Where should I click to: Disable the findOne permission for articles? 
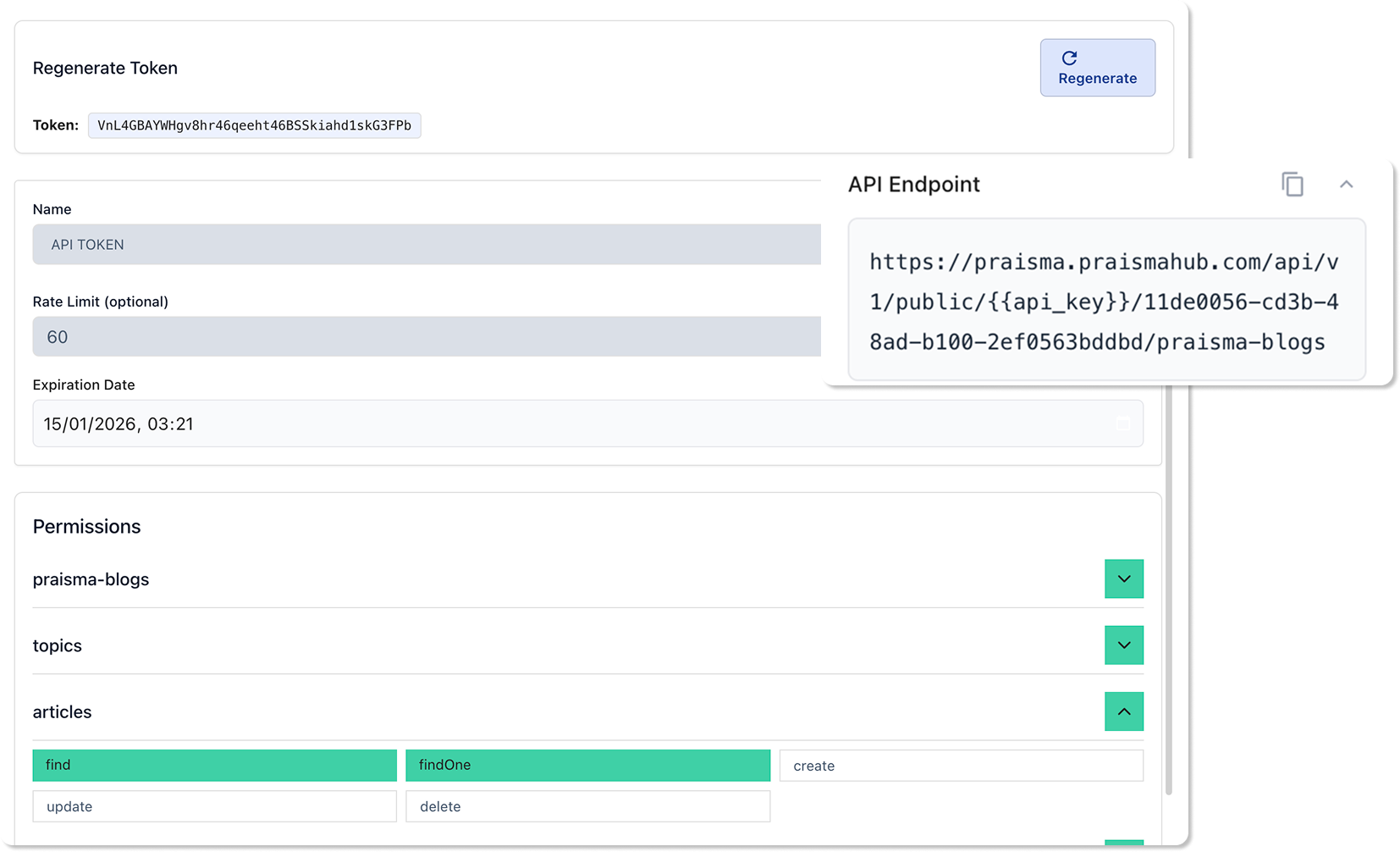click(x=587, y=765)
